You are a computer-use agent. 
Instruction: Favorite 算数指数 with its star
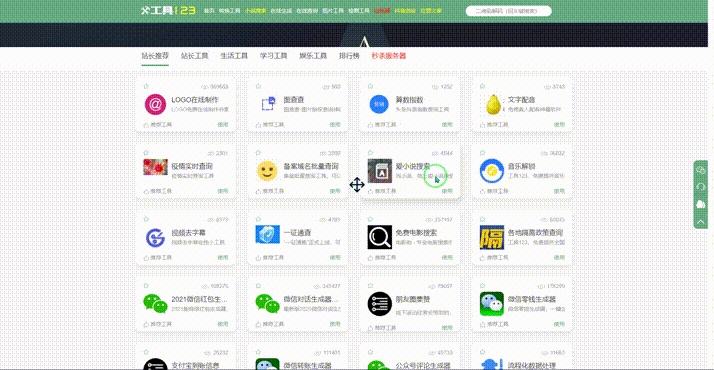click(x=370, y=86)
